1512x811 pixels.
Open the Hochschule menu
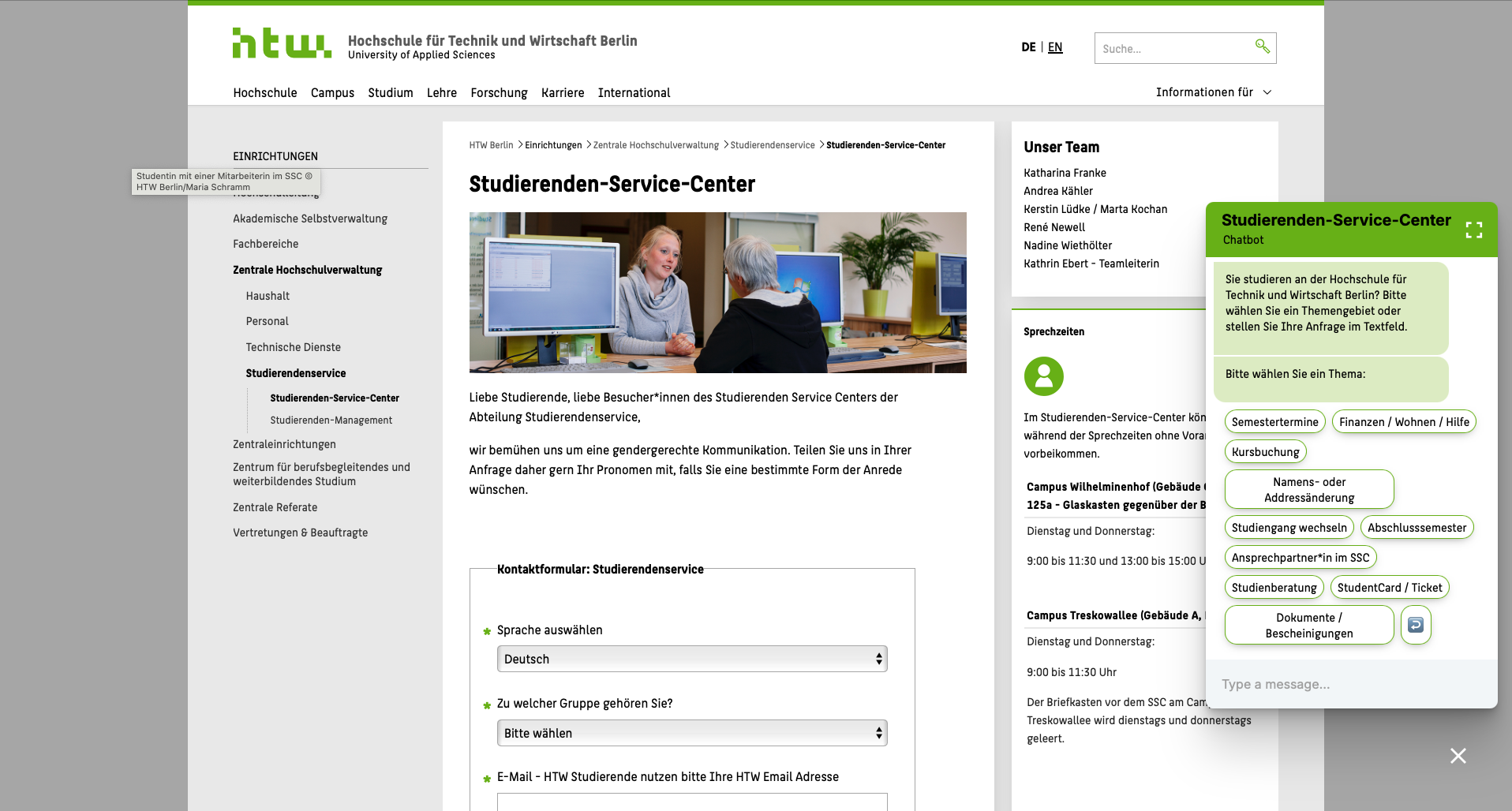pyautogui.click(x=265, y=92)
